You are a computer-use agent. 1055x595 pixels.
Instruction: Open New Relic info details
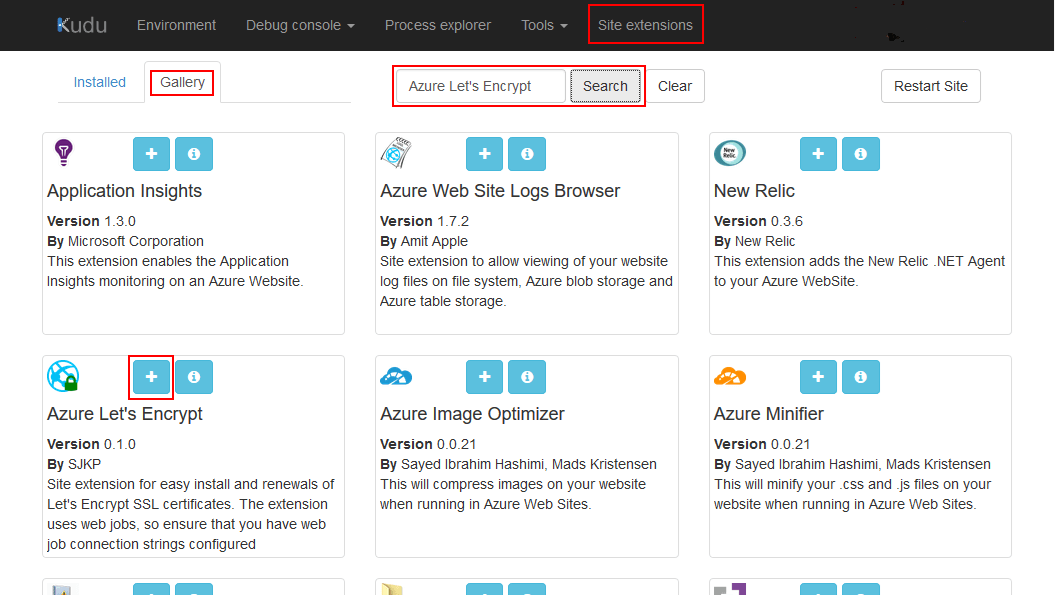(x=861, y=154)
